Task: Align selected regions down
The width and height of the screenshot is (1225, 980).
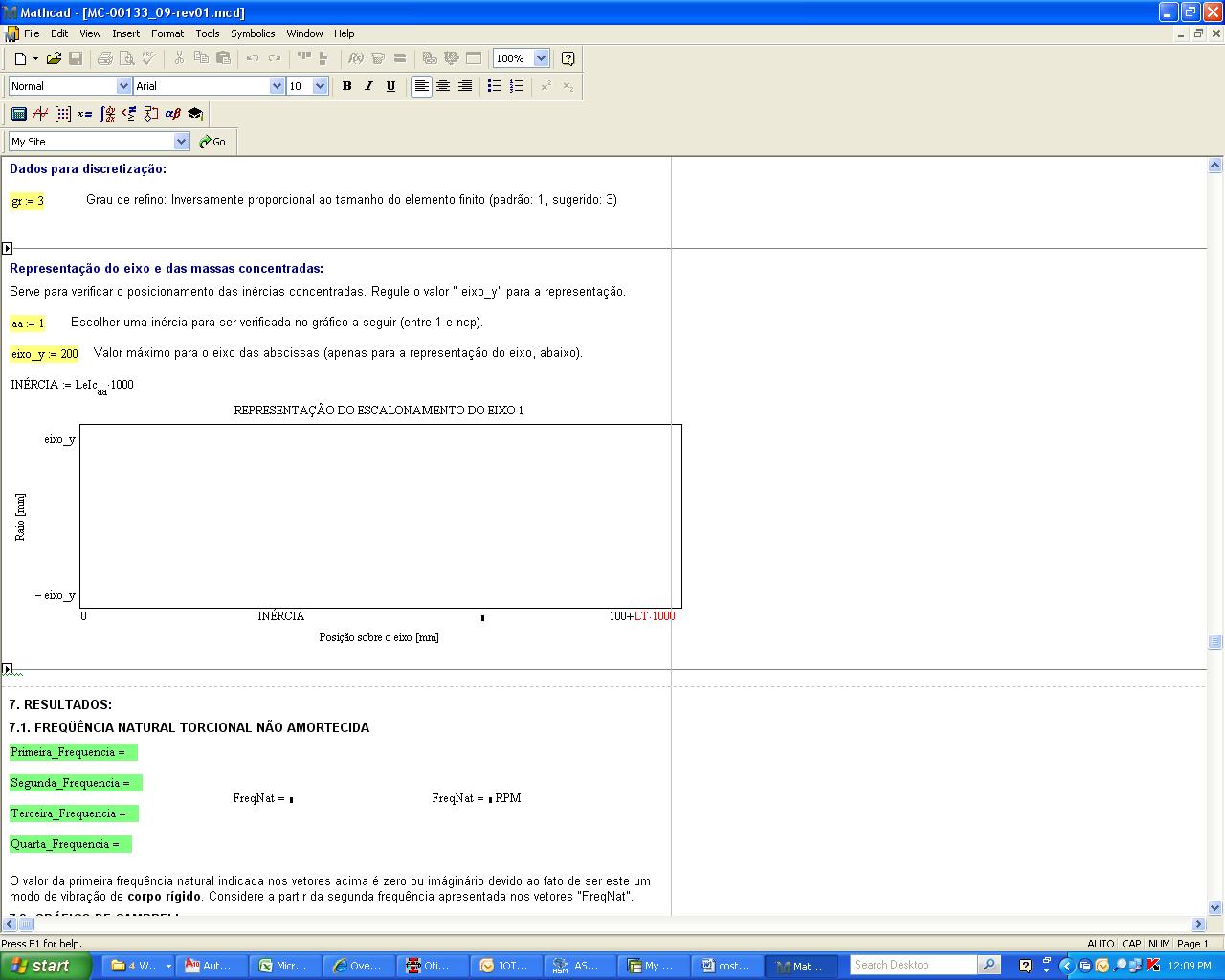Action: point(323,58)
